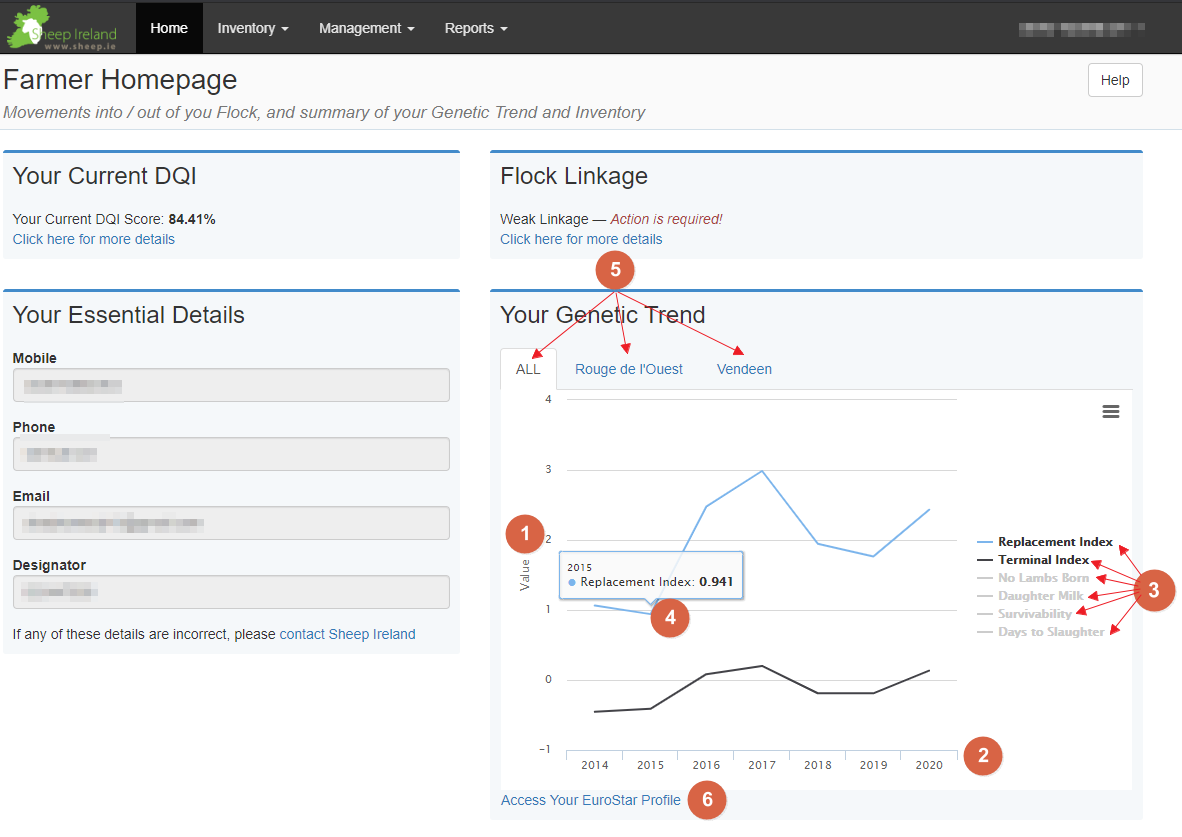Click the Phone input field
The image size is (1182, 837).
click(231, 454)
